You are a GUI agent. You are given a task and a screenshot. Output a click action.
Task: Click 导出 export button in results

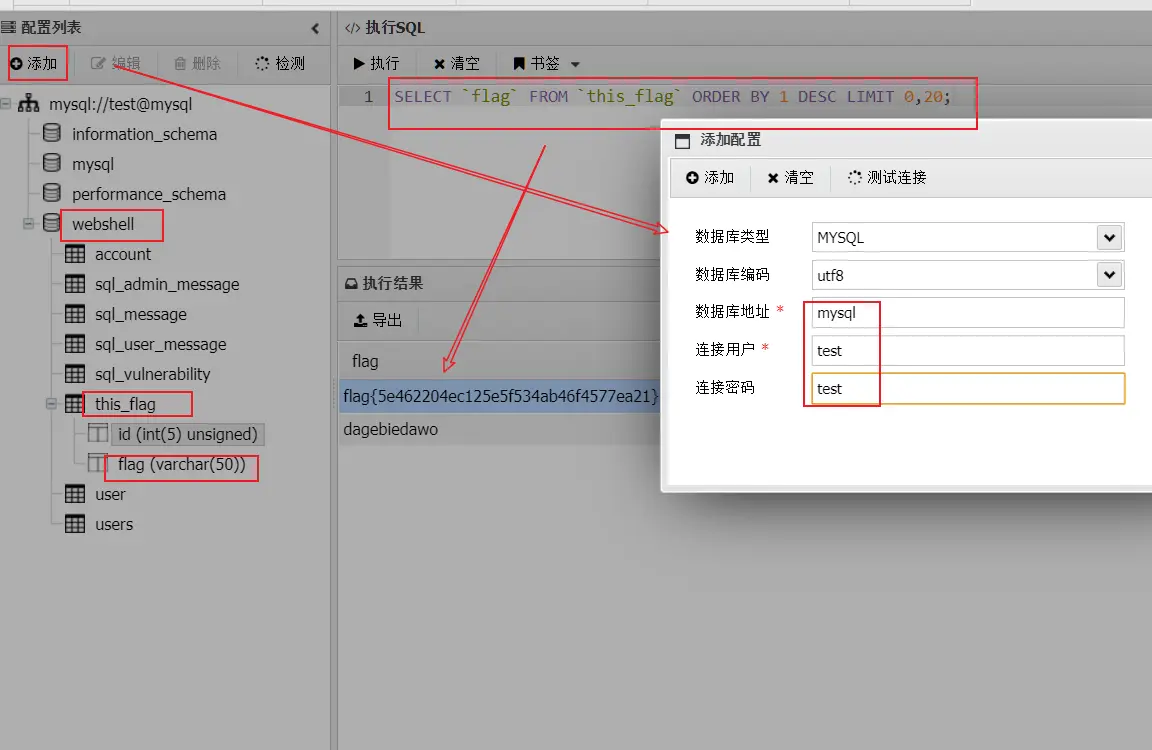point(378,320)
